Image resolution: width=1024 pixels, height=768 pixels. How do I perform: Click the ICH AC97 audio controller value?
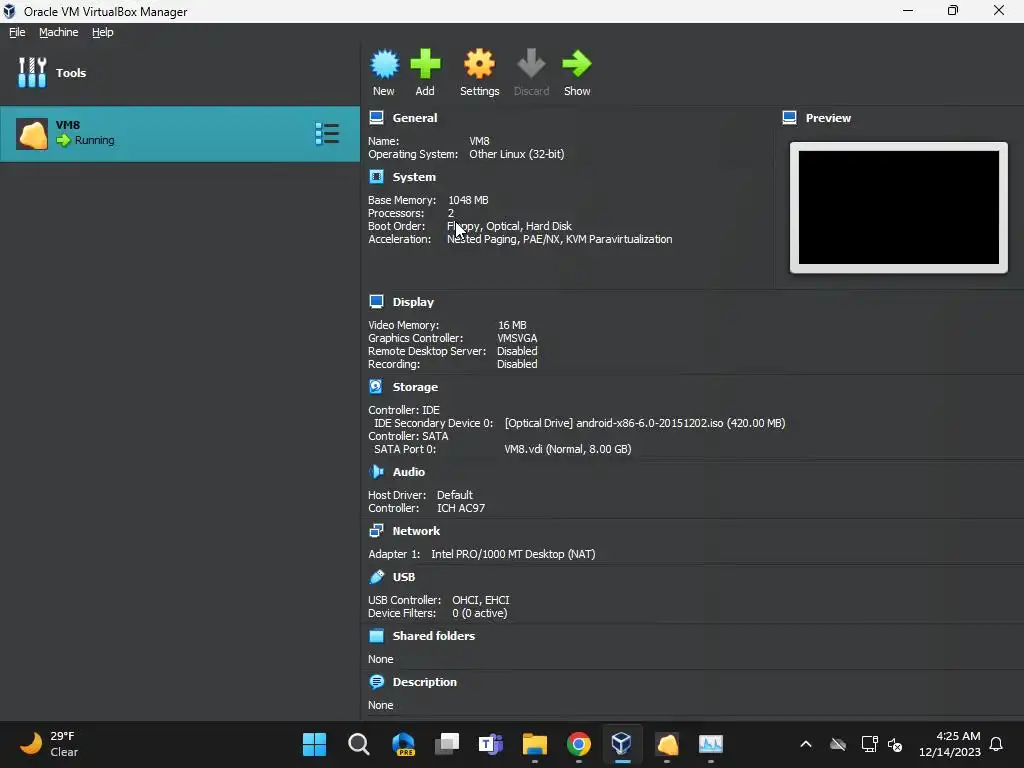tap(461, 508)
